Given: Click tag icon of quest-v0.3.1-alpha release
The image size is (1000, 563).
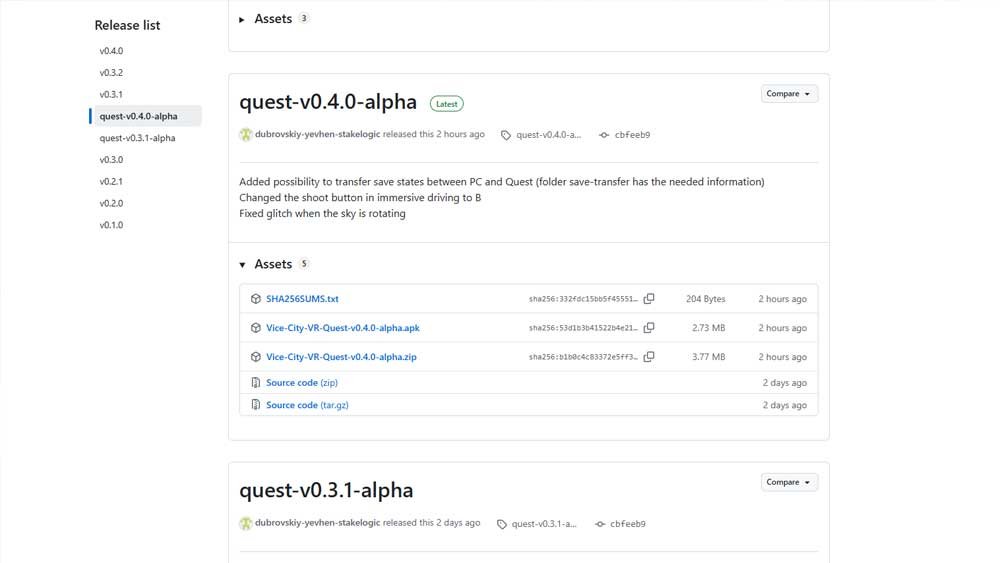Looking at the screenshot, I should [x=502, y=524].
